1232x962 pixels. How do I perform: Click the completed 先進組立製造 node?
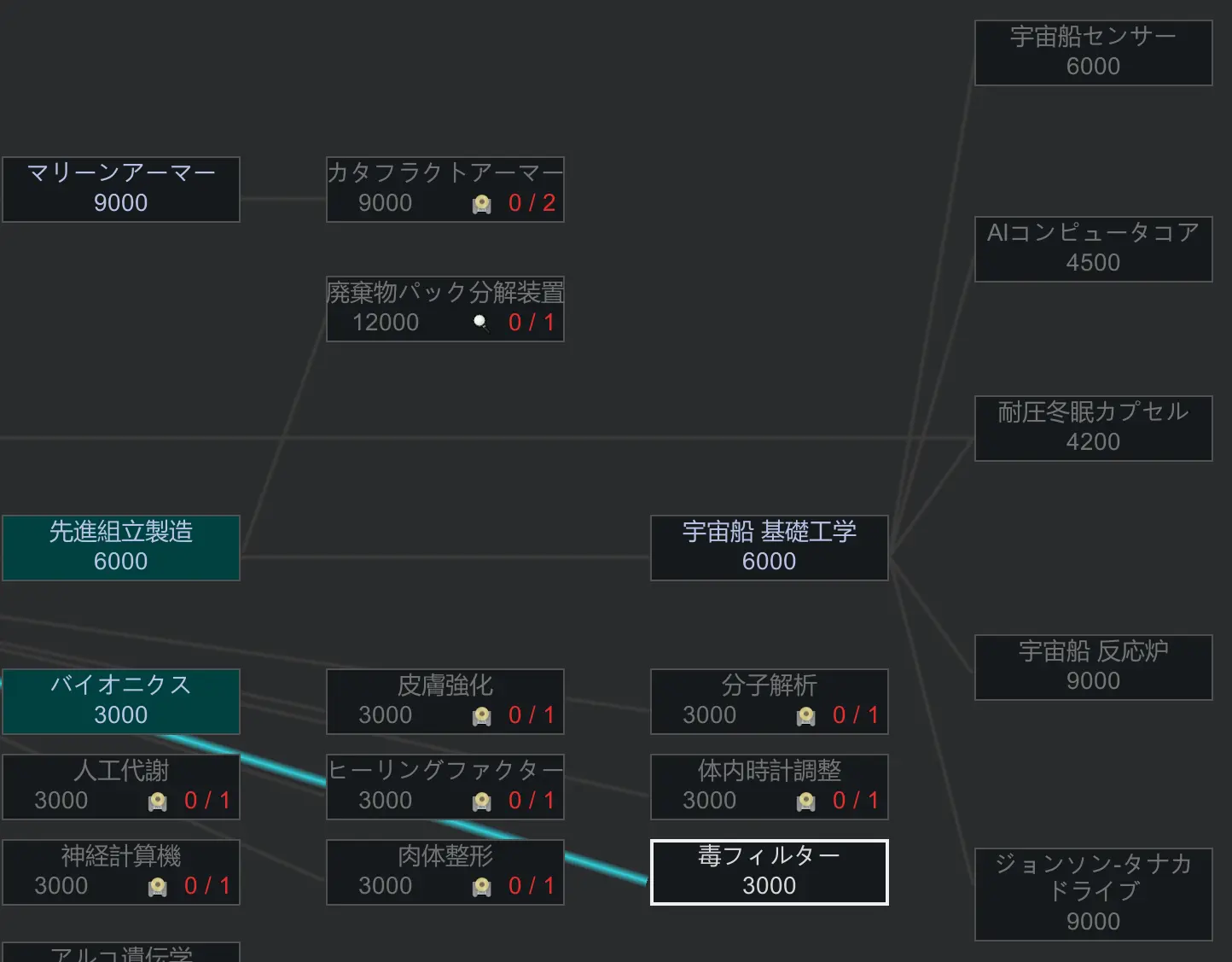coord(121,548)
